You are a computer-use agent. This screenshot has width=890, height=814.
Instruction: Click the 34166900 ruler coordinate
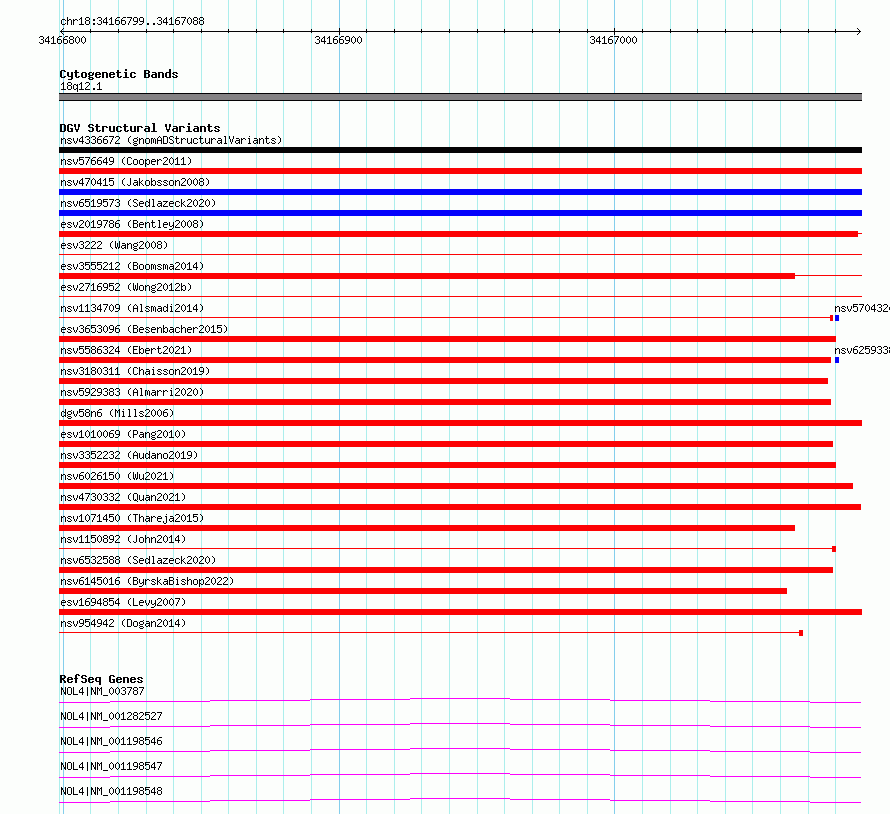(x=338, y=40)
